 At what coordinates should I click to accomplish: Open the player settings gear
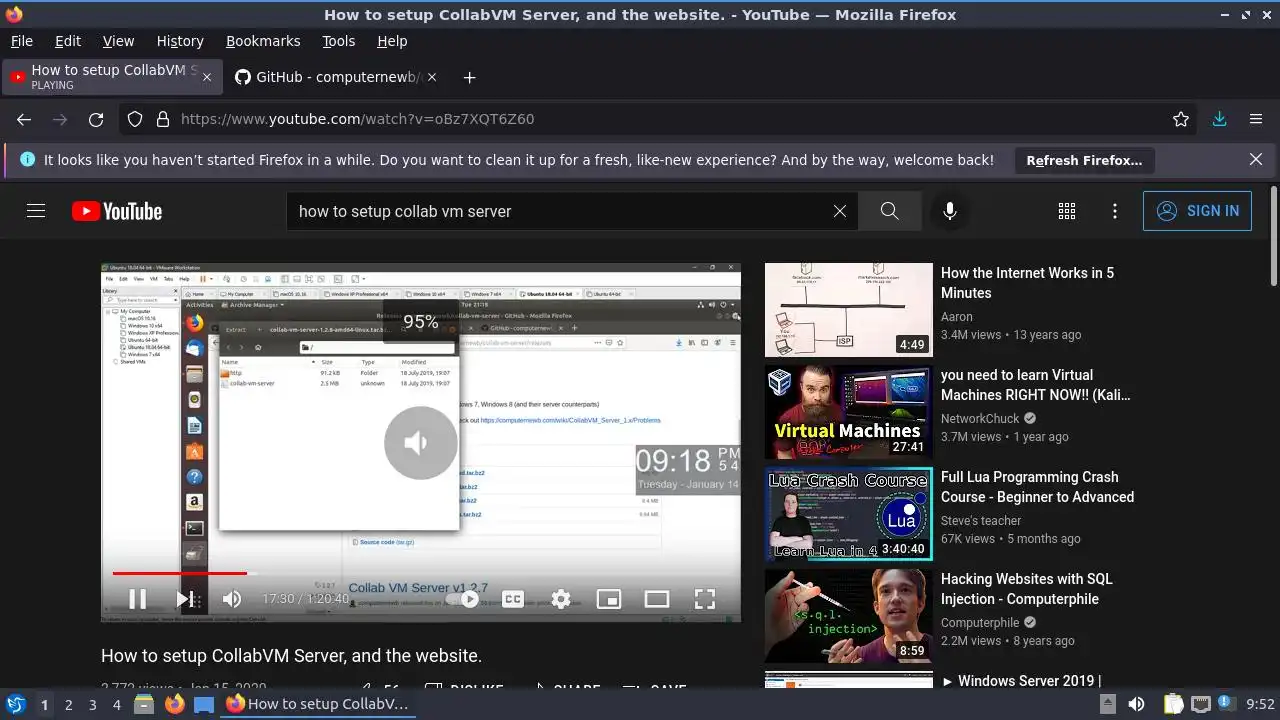(561, 599)
